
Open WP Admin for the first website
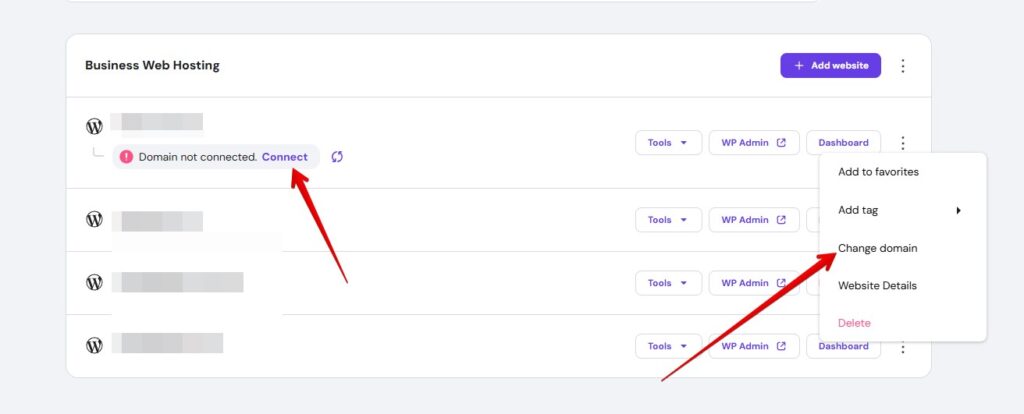[754, 142]
